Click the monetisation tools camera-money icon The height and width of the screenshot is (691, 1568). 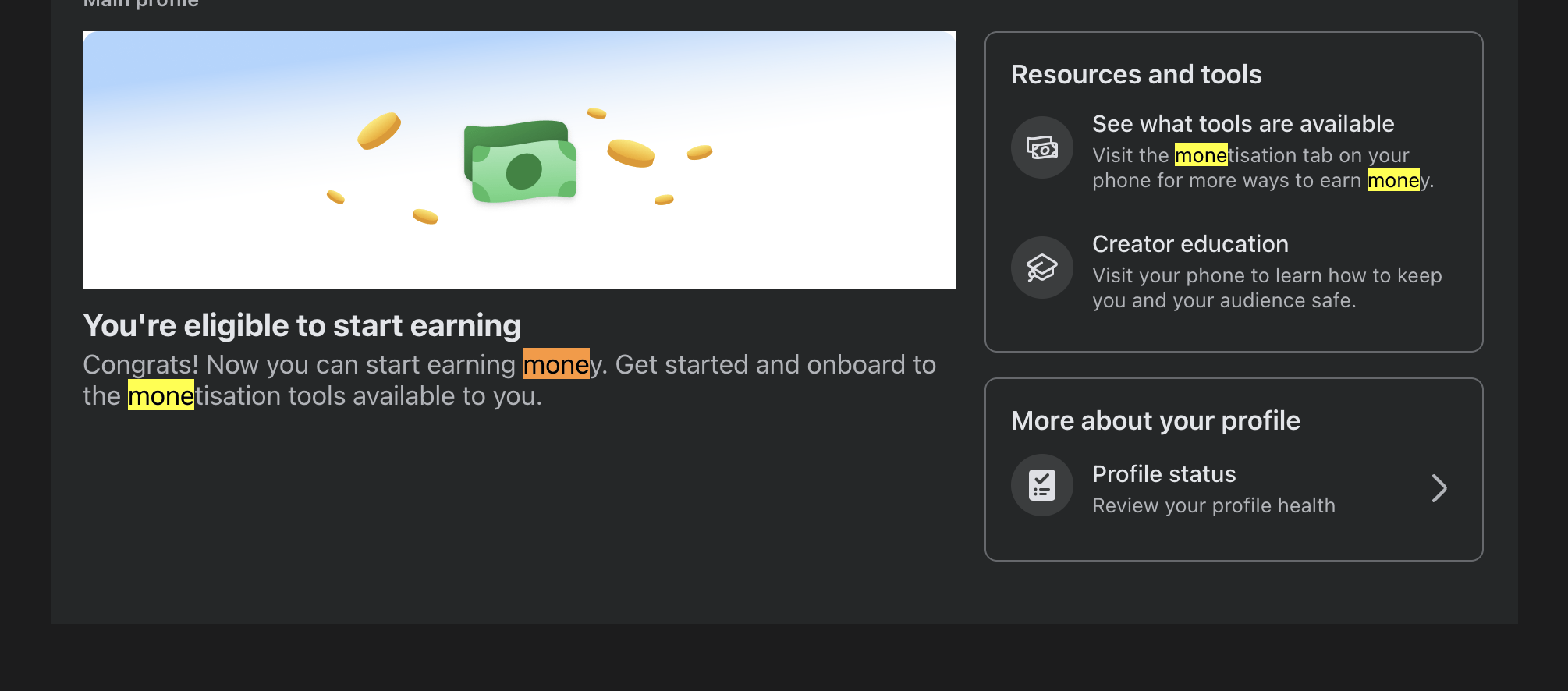(1042, 147)
